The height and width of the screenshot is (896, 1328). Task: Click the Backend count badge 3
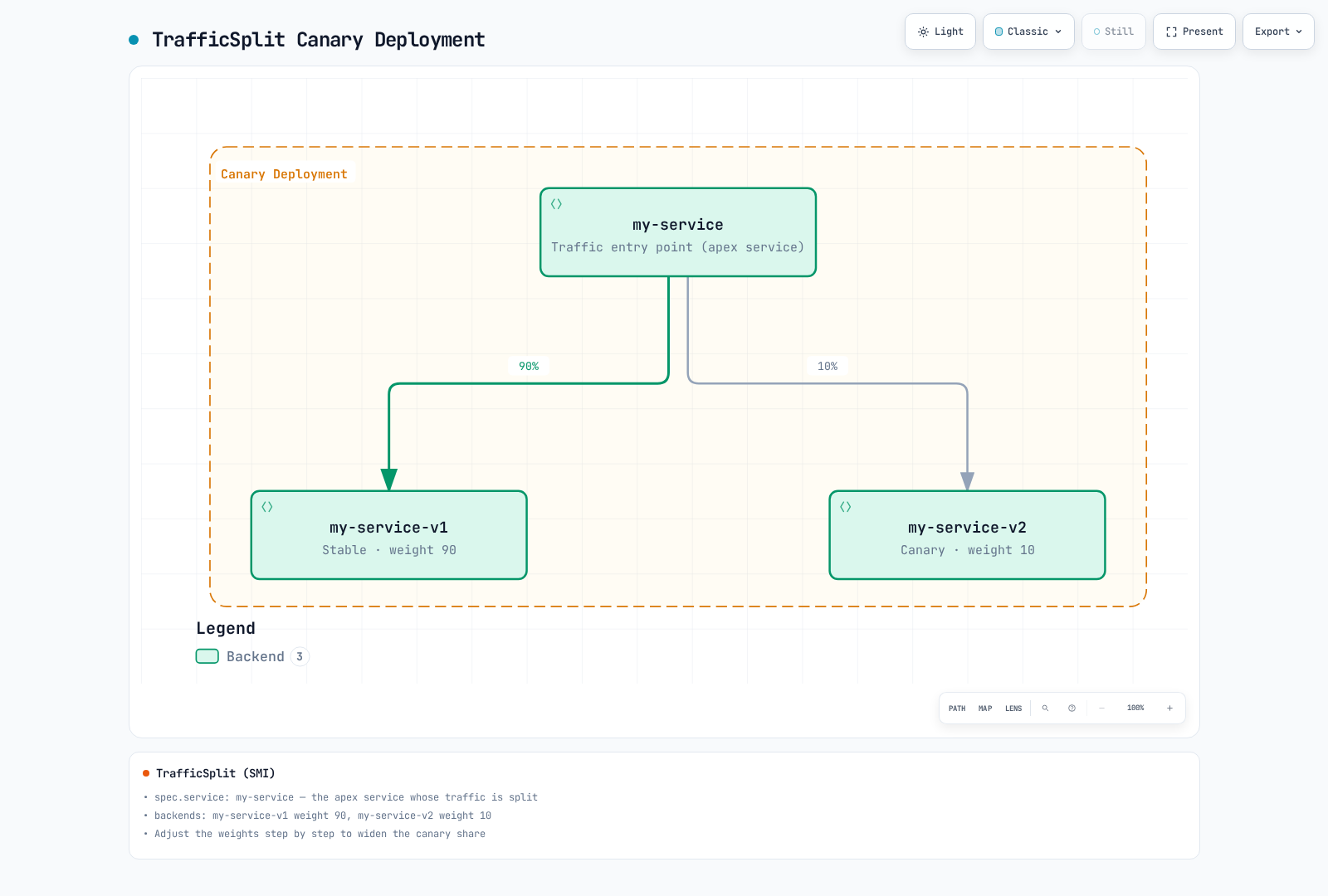(x=300, y=656)
